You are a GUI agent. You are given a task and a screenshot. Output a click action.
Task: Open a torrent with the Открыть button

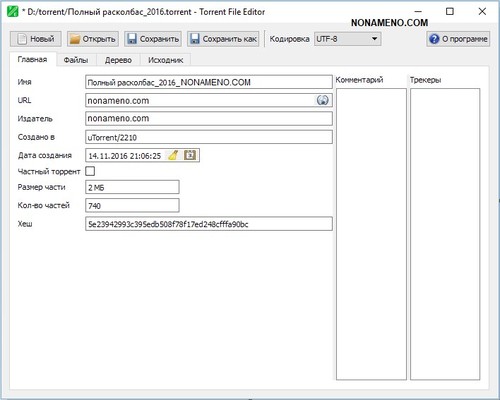coord(93,39)
